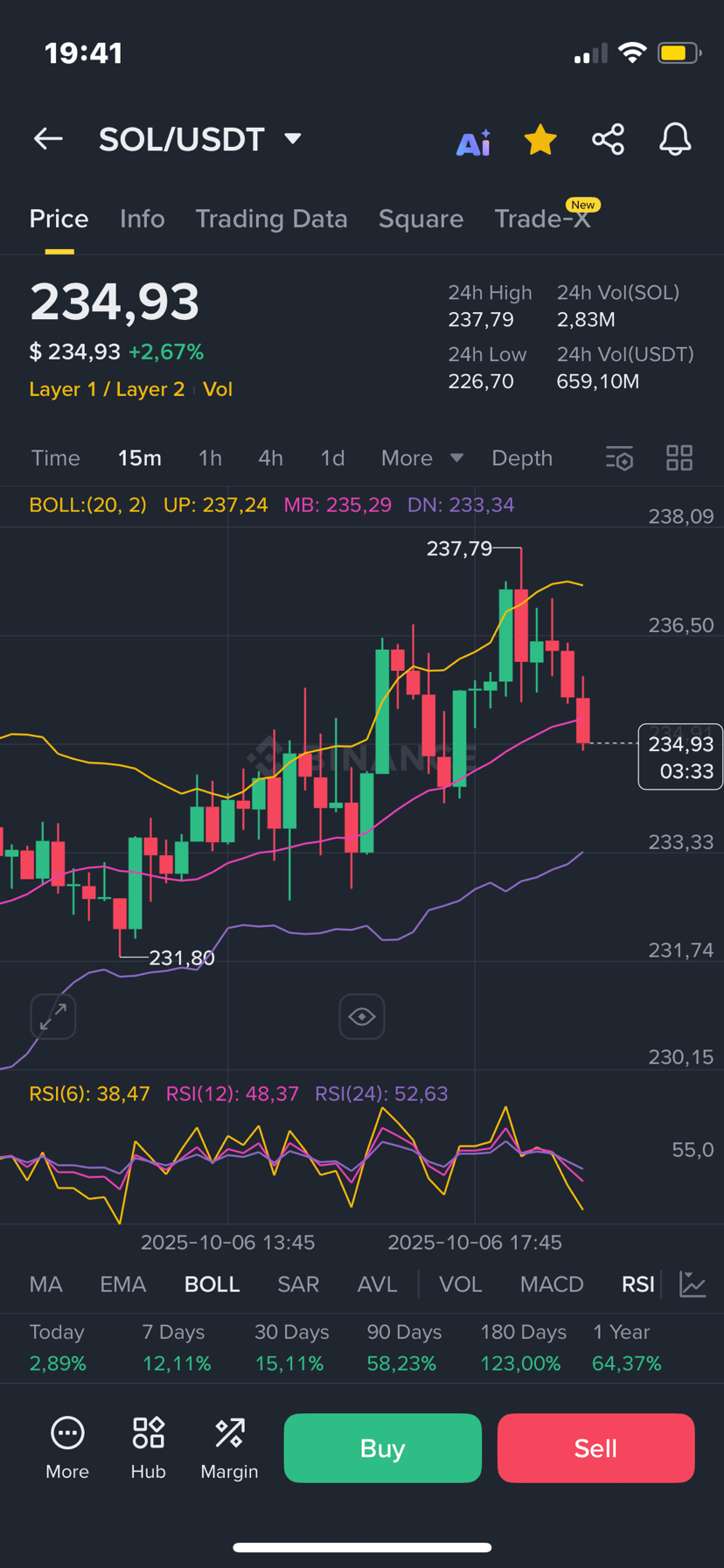The image size is (724, 1568).
Task: Enable the EMA indicator
Action: [x=122, y=1284]
